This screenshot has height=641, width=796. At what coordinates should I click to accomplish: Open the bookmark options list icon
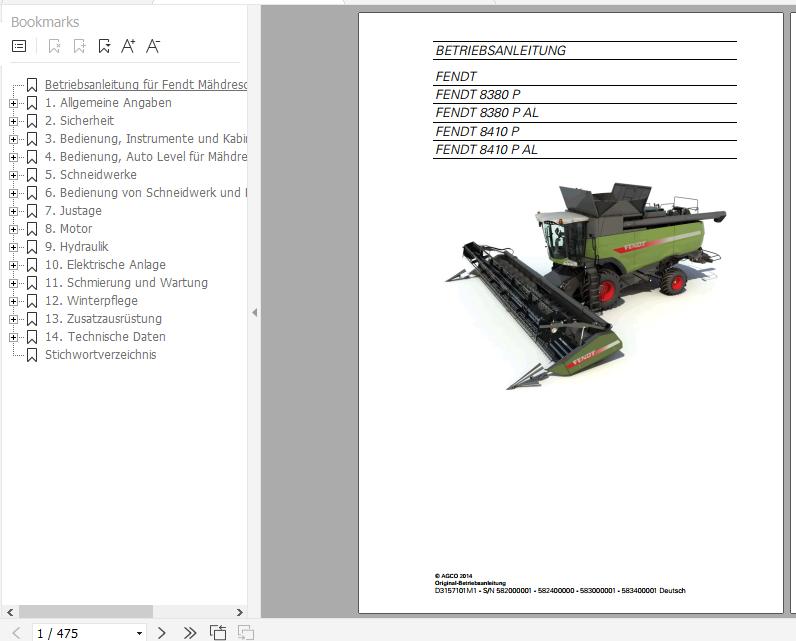(x=19, y=46)
